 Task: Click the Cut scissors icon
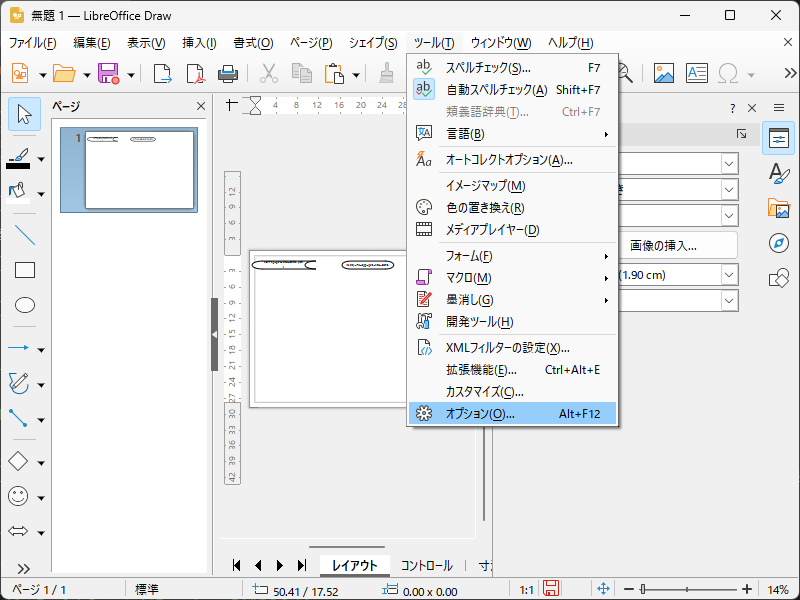click(x=268, y=74)
